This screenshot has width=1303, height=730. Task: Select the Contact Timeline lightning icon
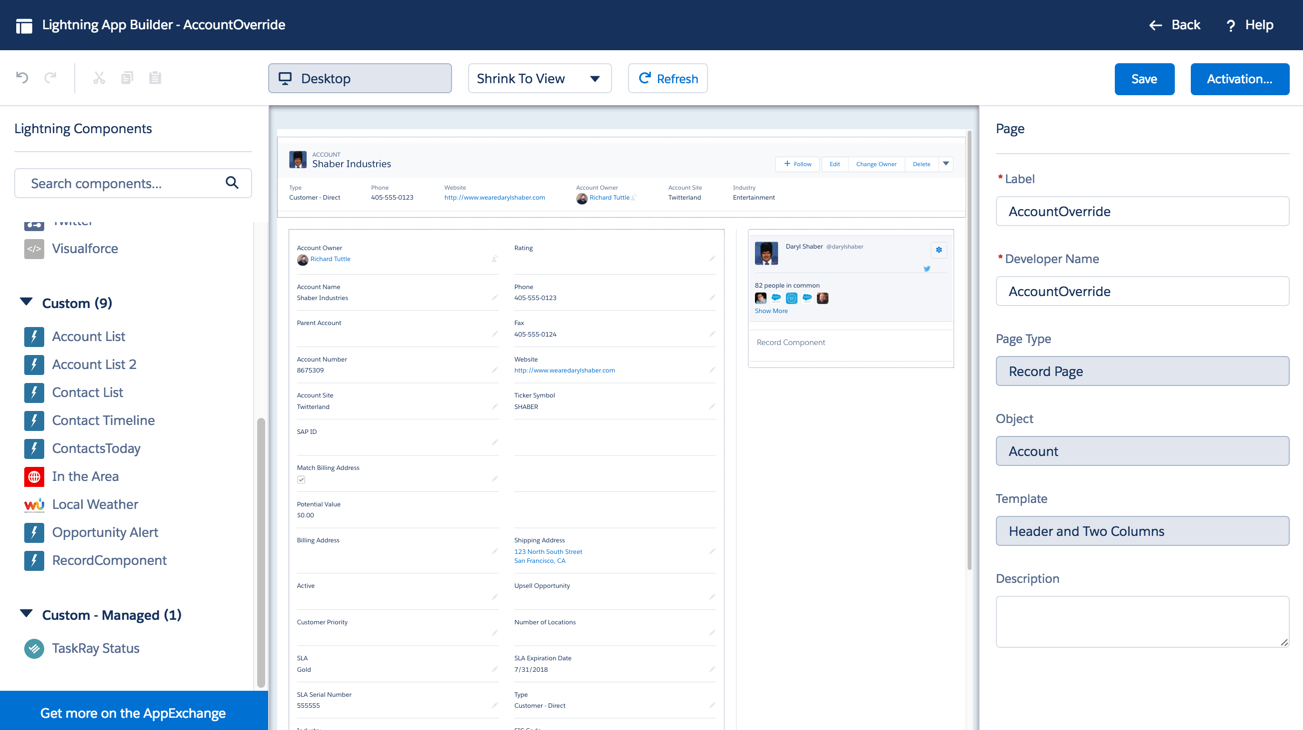coord(34,421)
